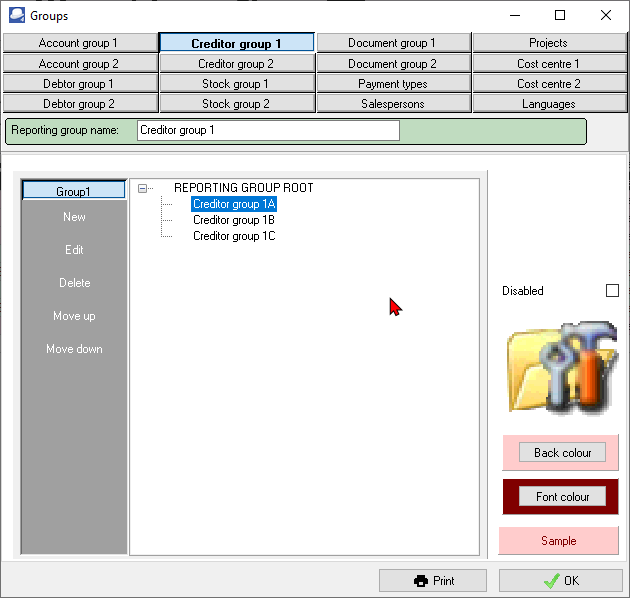Screen dimensions: 630x598
Task: Confirm with the OK button
Action: coord(560,581)
